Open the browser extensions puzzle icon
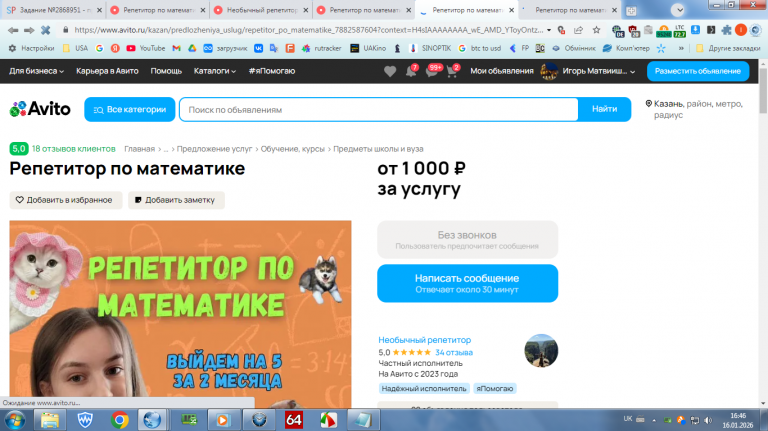Image resolution: width=768 pixels, height=431 pixels. tap(726, 30)
